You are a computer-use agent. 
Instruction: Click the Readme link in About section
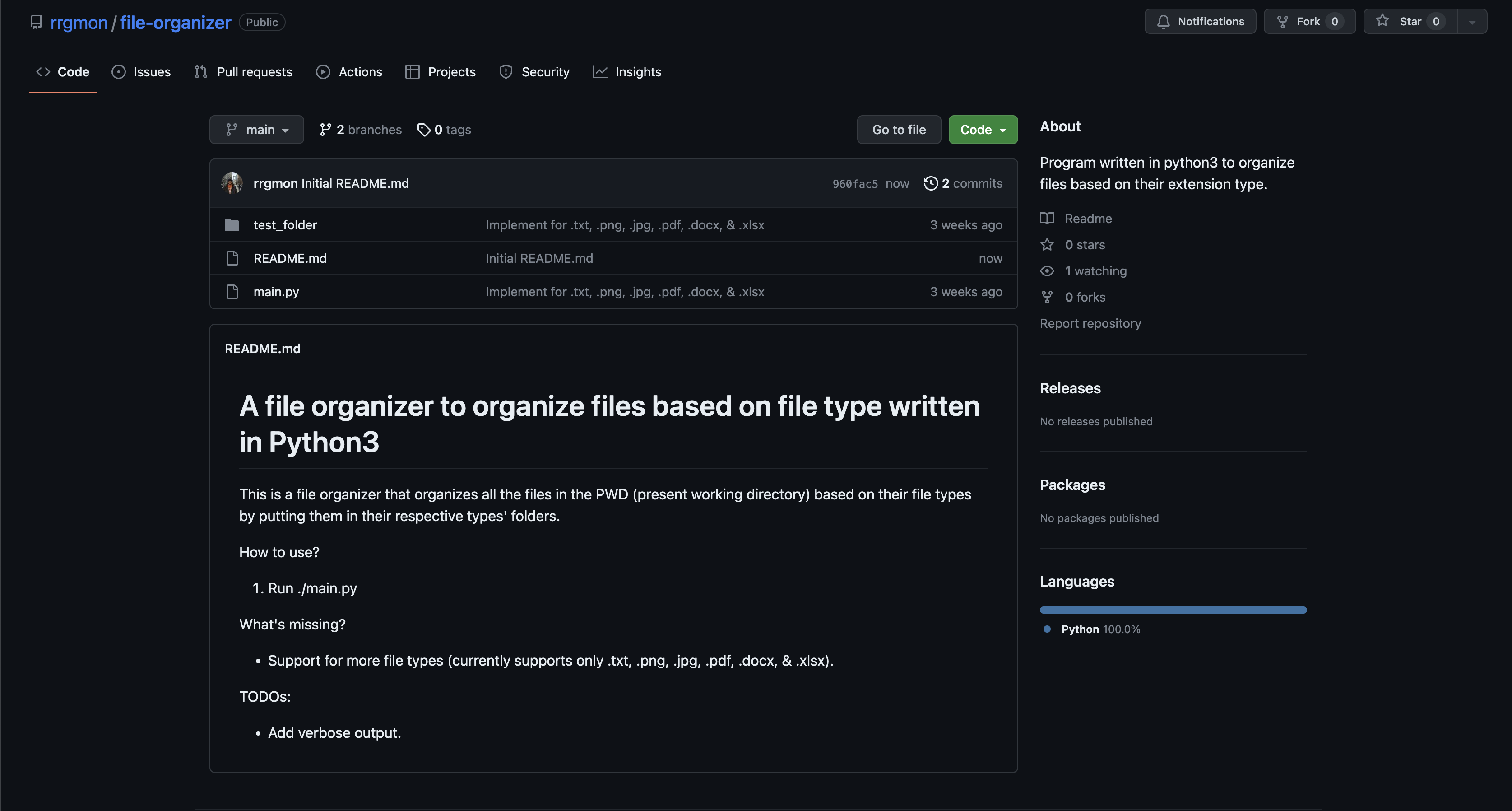[1088, 217]
